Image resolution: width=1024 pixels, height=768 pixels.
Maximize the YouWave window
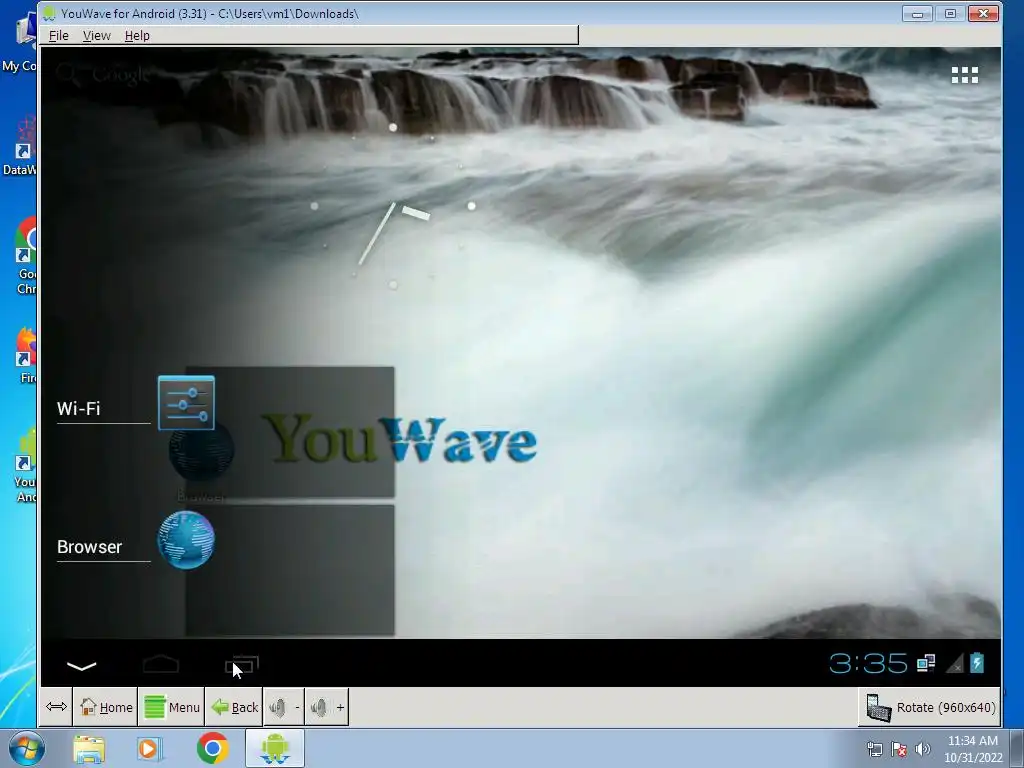pos(950,13)
